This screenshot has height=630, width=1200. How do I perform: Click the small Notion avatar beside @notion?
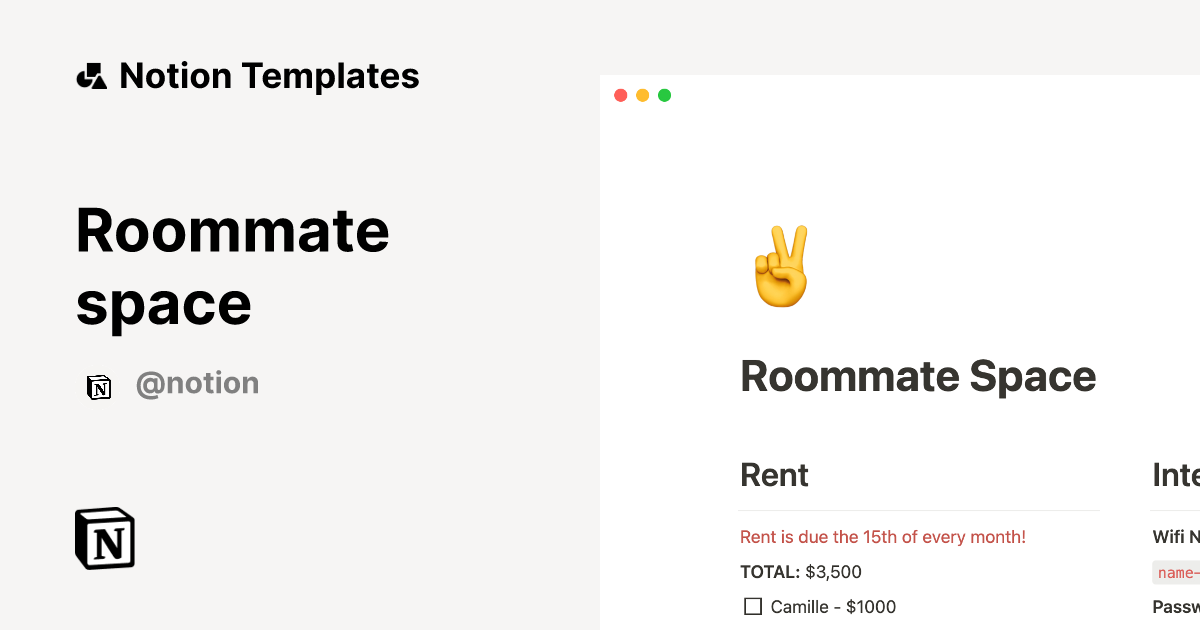coord(99,386)
